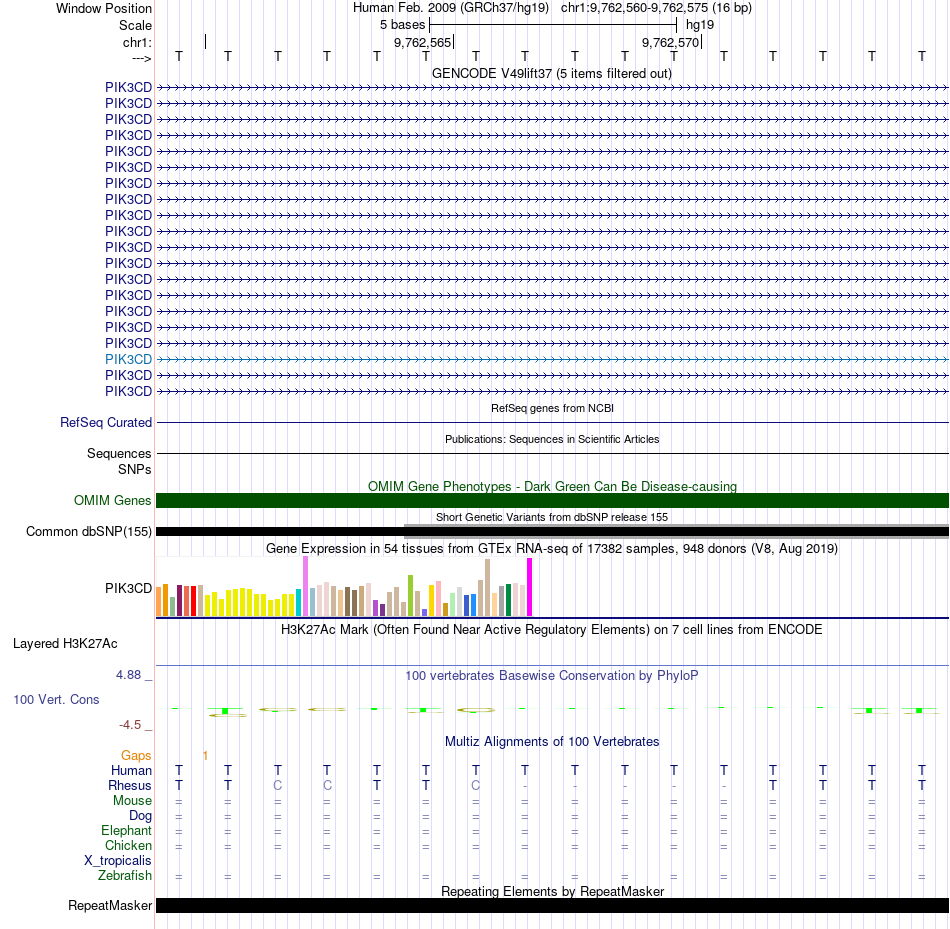Viewport: 950px width, 929px height.
Task: Select the Rhesus alignment row label
Action: (x=130, y=785)
